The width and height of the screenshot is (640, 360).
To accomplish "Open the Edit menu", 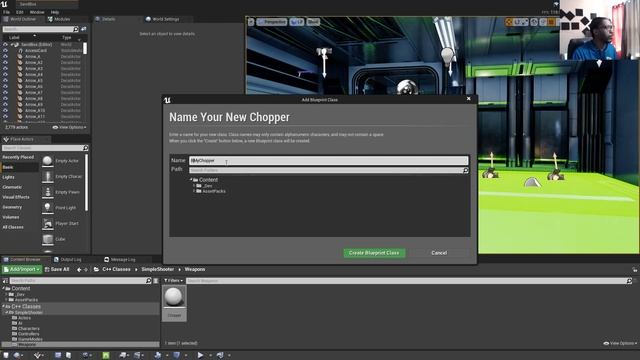I will tap(20, 12).
